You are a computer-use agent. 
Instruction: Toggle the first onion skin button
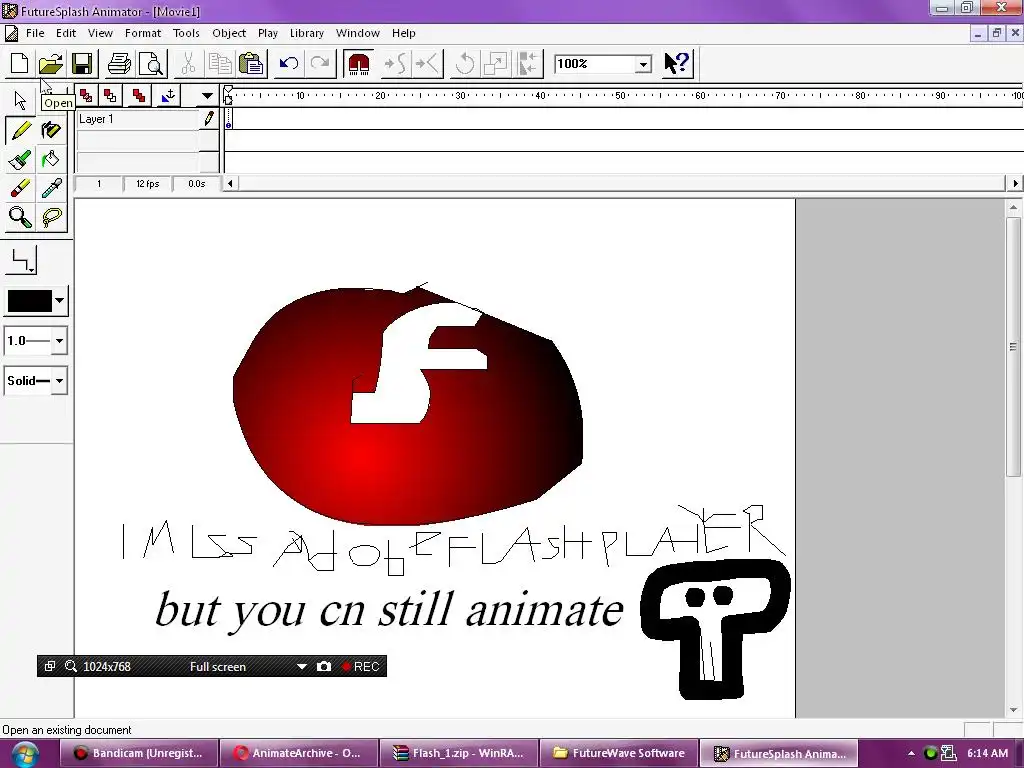[x=86, y=96]
